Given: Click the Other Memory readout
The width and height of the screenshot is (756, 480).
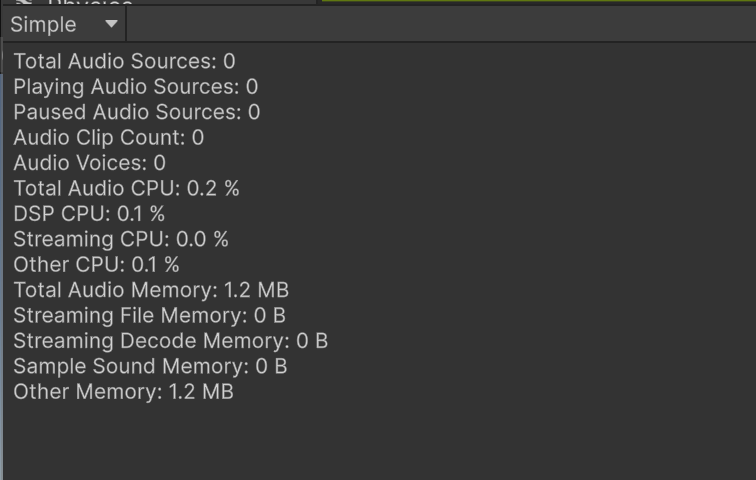Looking at the screenshot, I should click(123, 392).
